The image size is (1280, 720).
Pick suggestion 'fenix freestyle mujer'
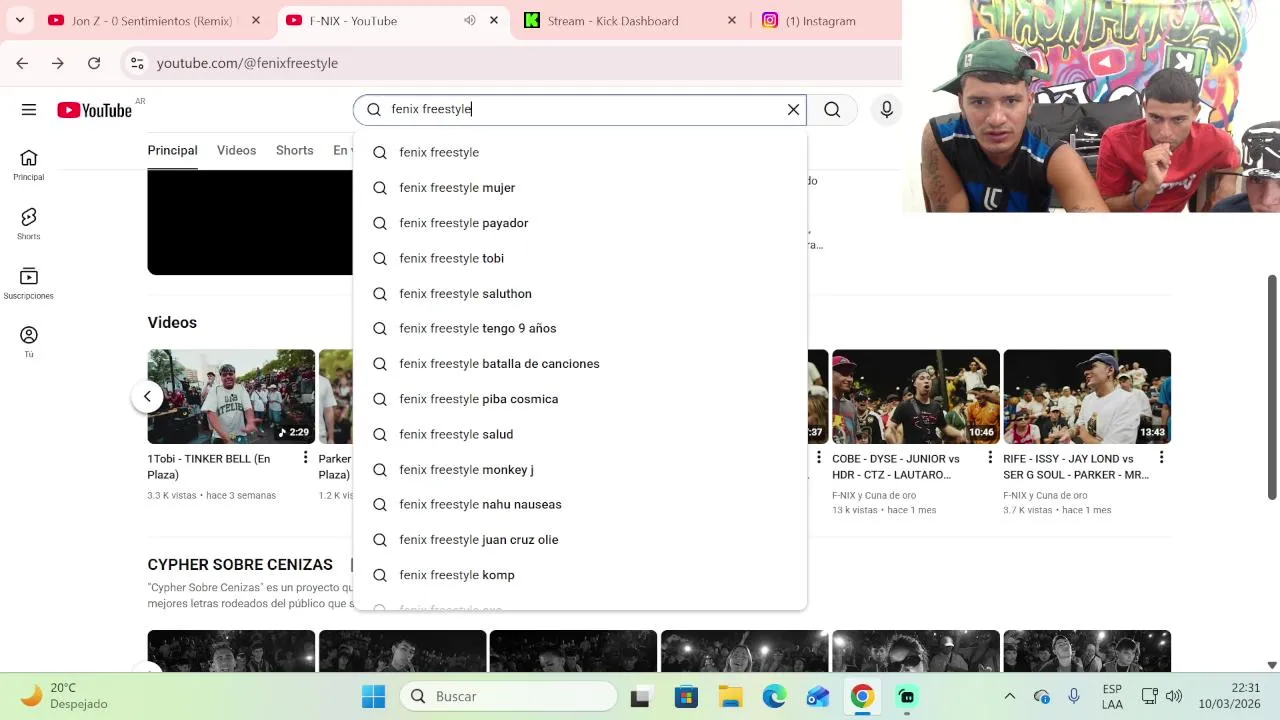[579, 187]
